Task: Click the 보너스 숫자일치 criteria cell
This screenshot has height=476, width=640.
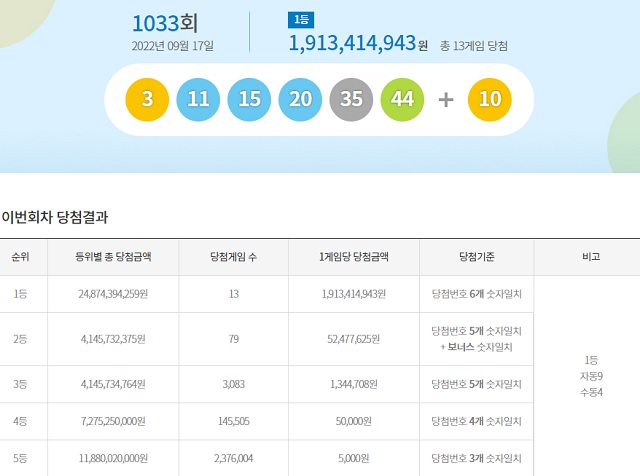Action: click(x=477, y=339)
